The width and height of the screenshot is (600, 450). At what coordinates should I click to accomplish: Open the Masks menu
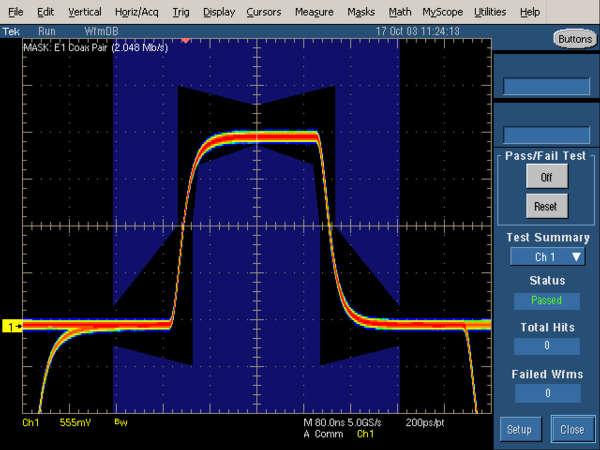pos(360,12)
